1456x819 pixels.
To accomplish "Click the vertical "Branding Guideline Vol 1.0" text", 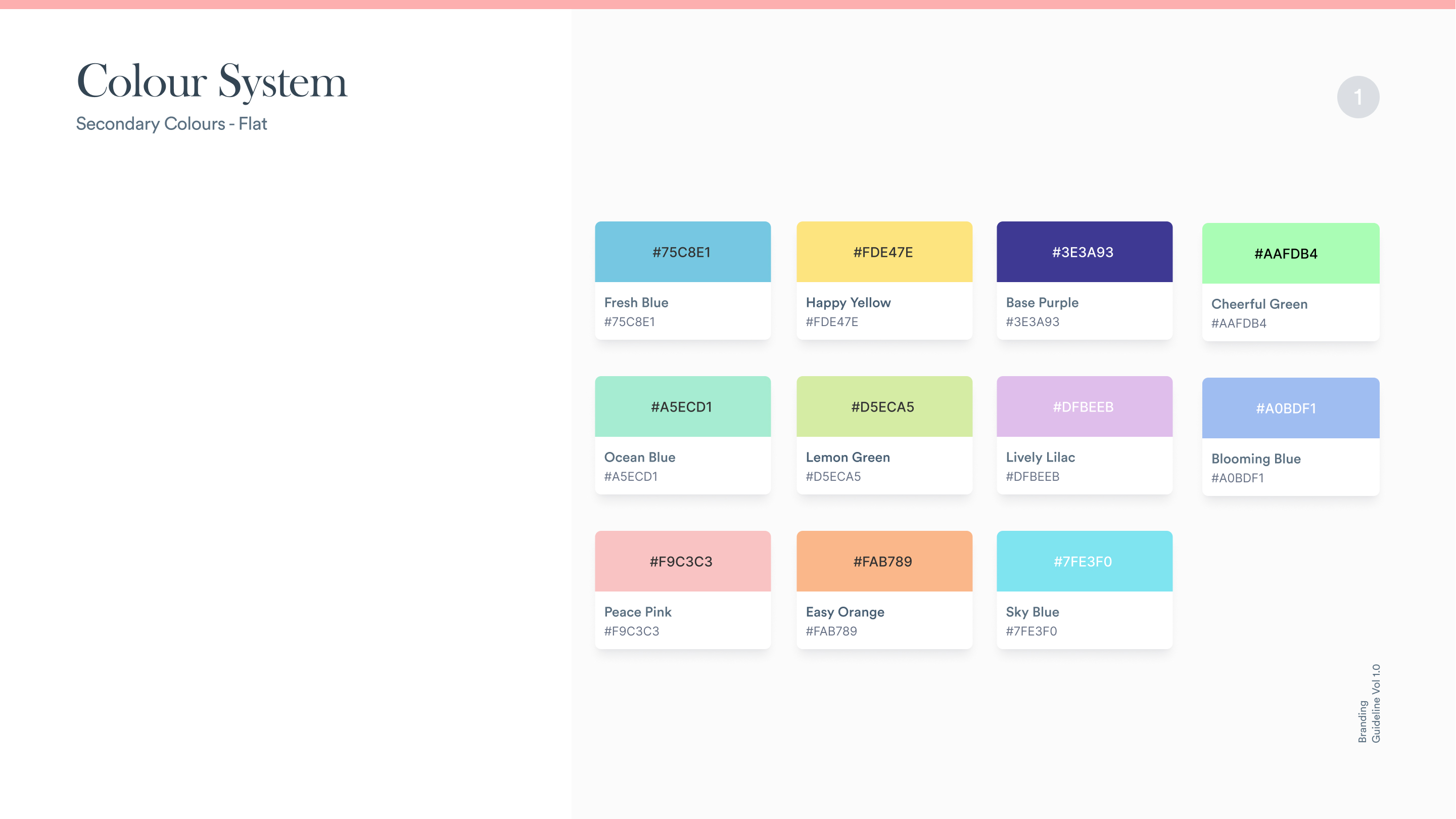I will coord(1370,704).
